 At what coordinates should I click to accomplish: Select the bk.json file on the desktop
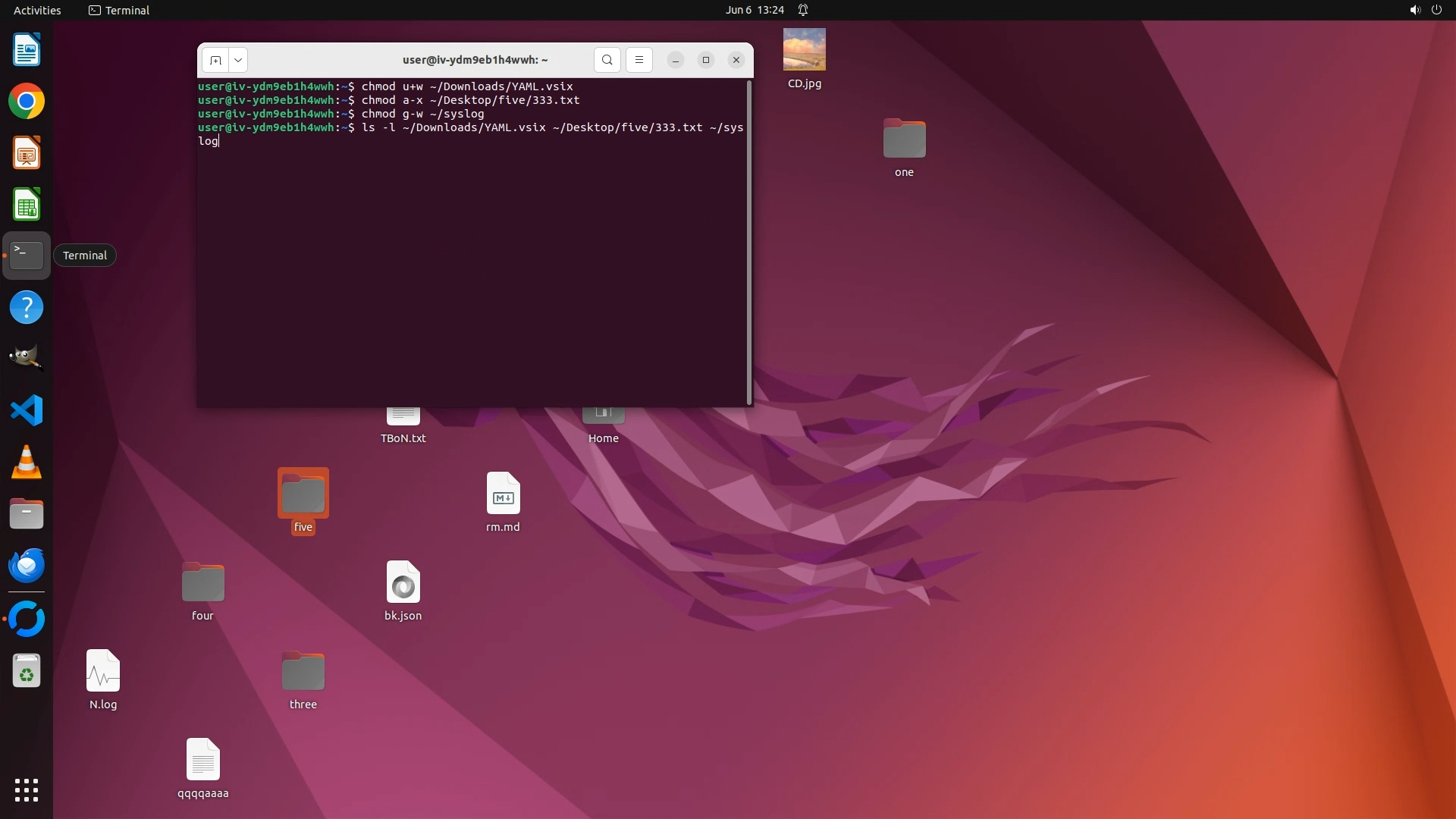[x=403, y=583]
